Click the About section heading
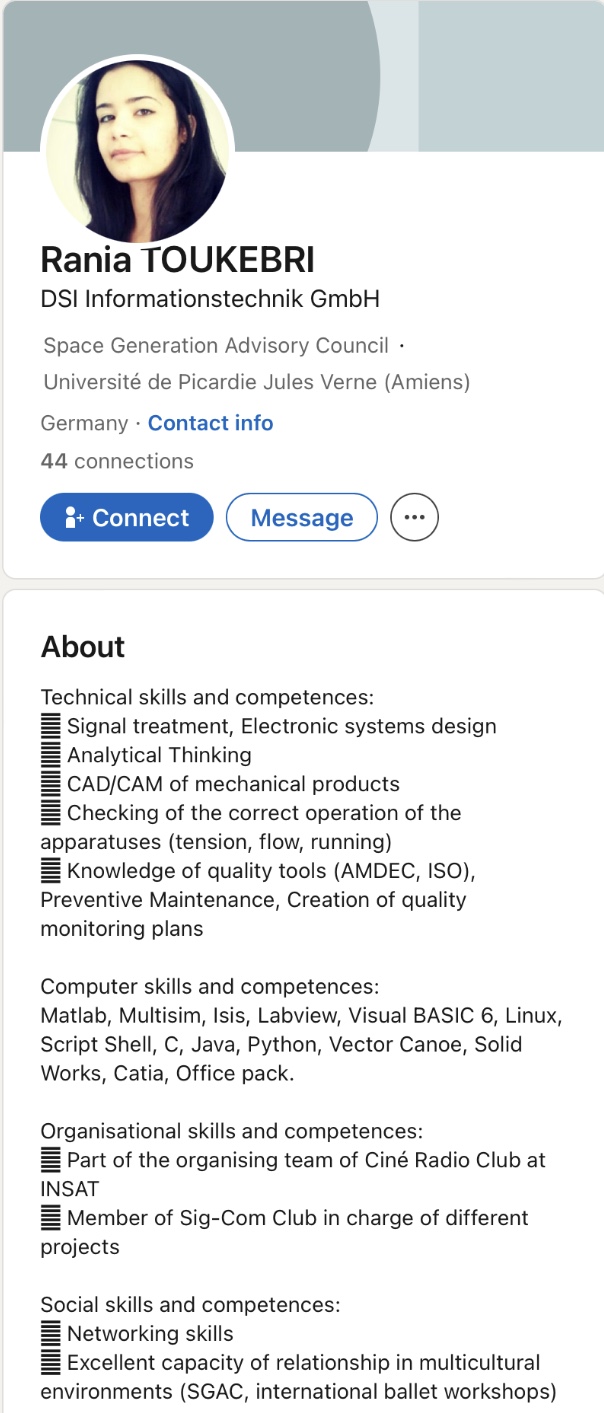604x1413 pixels. pyautogui.click(x=83, y=647)
